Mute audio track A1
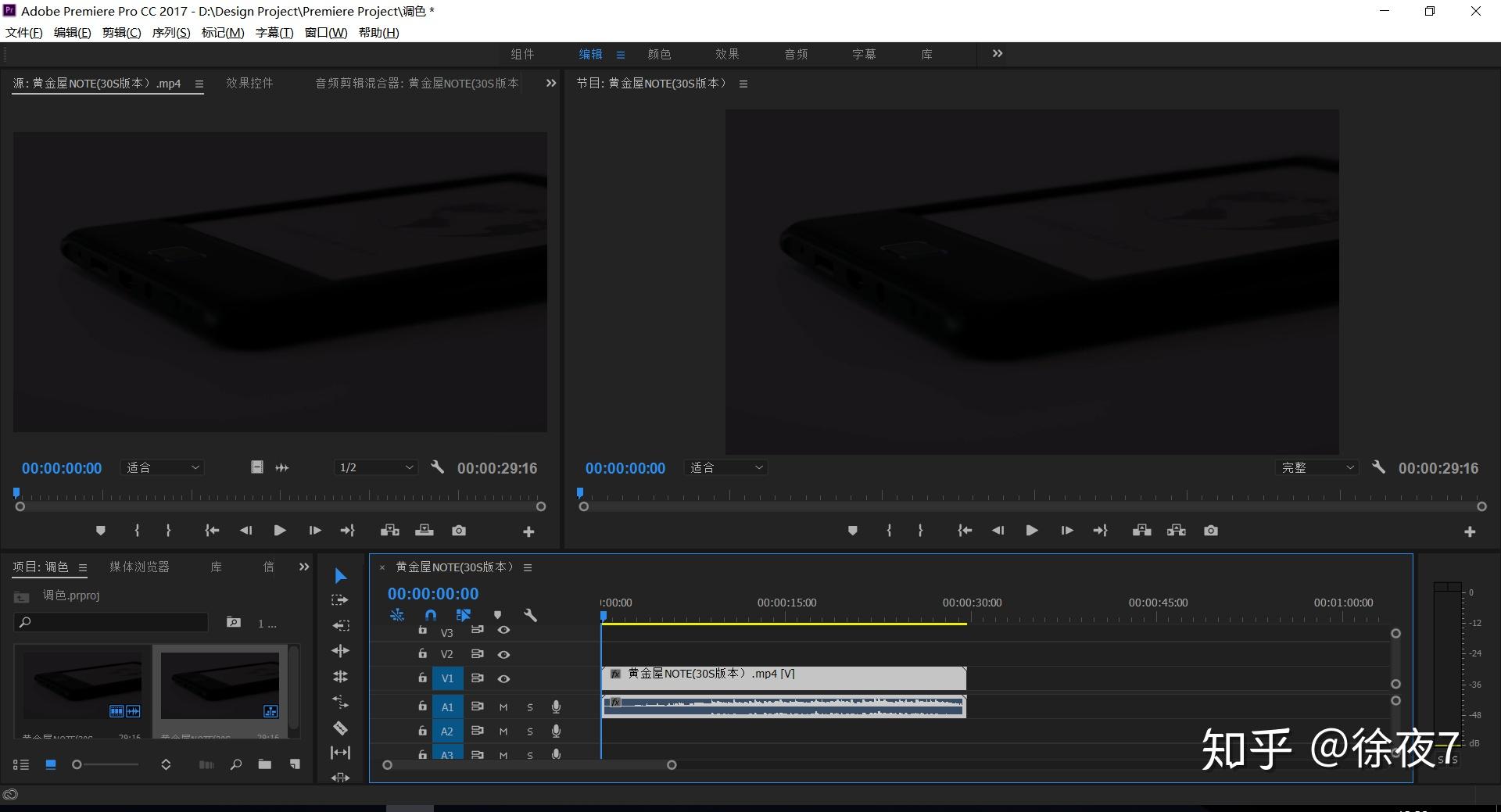 click(503, 707)
